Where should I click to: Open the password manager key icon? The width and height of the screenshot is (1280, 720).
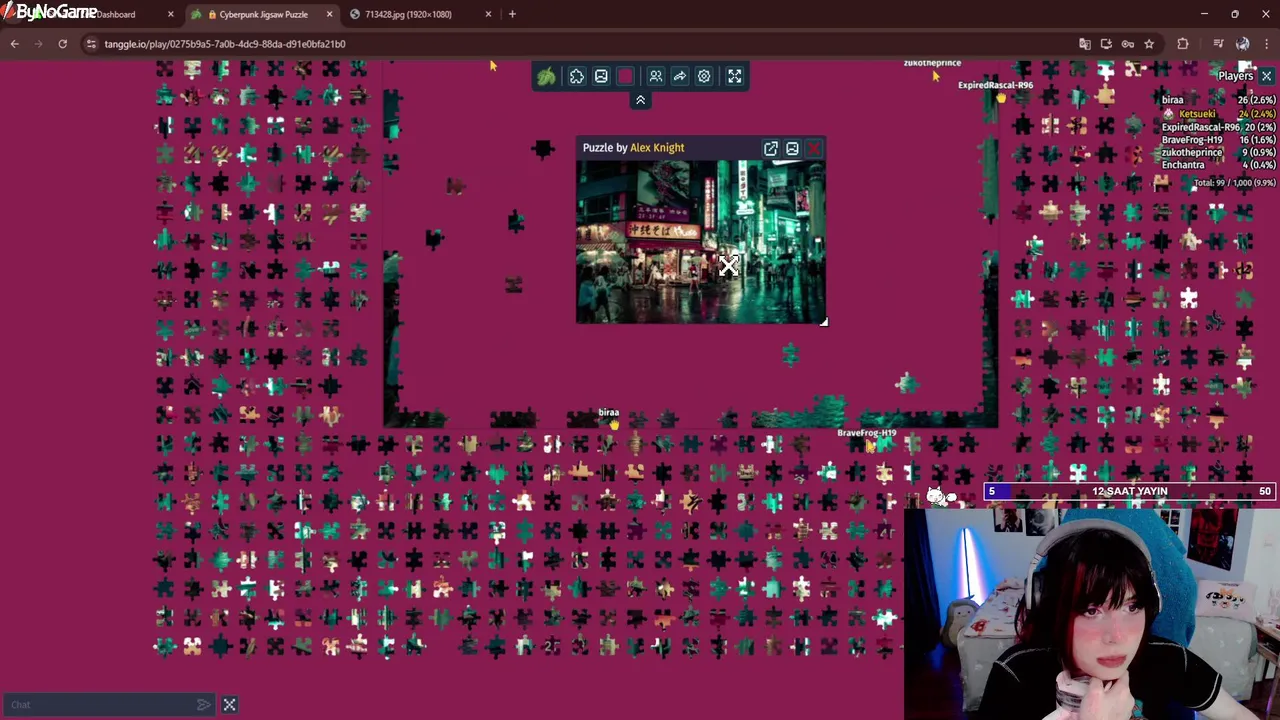tap(1128, 44)
